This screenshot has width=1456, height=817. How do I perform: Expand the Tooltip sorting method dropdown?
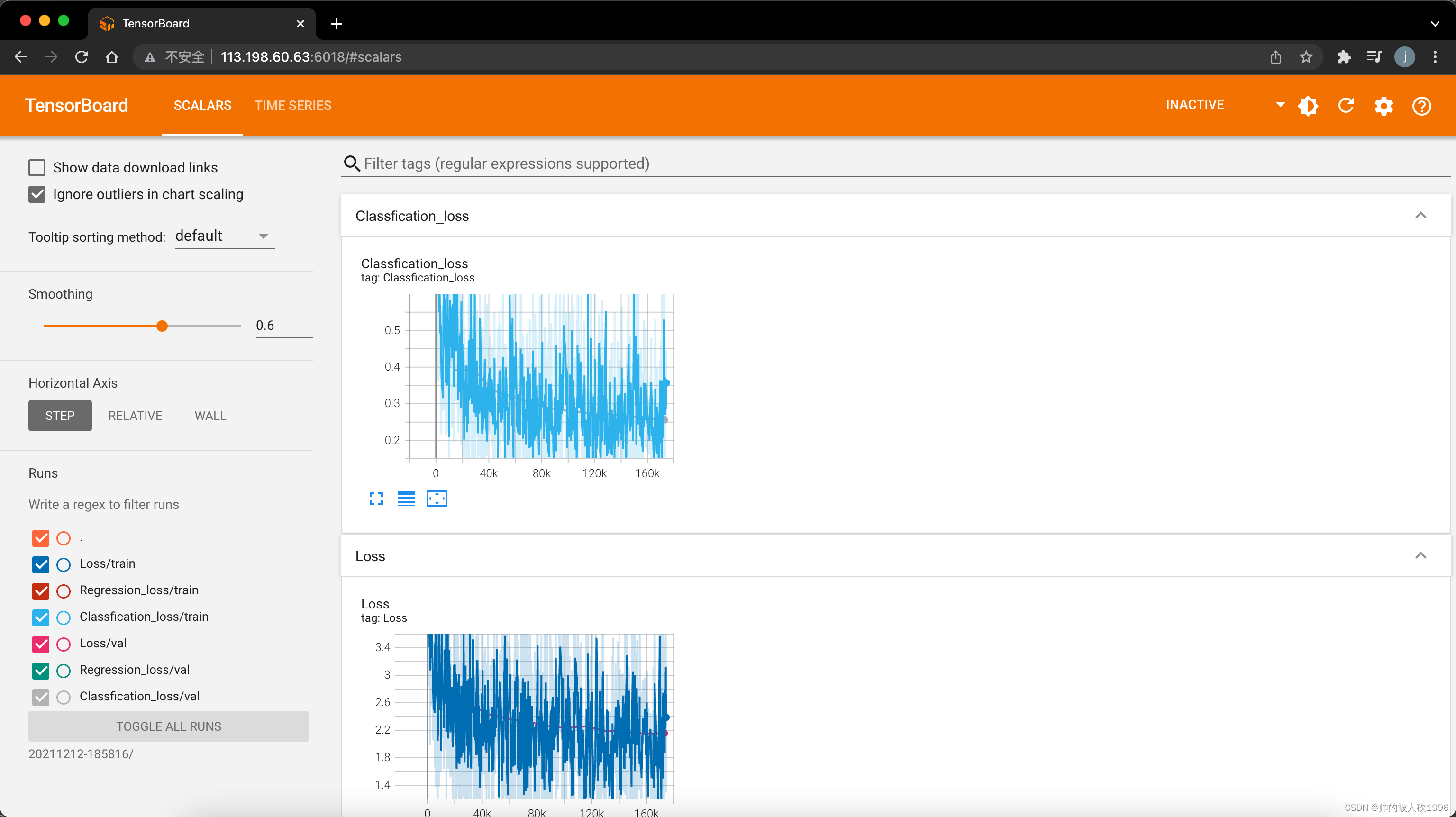click(x=262, y=235)
